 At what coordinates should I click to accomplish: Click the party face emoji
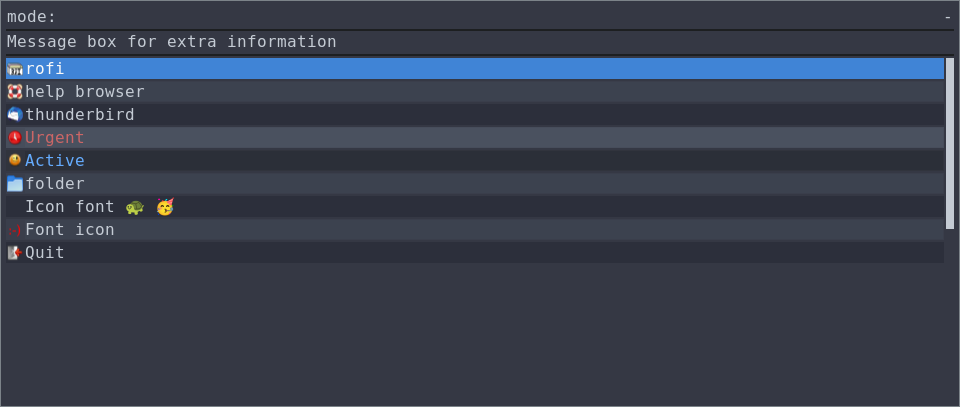pyautogui.click(x=165, y=207)
